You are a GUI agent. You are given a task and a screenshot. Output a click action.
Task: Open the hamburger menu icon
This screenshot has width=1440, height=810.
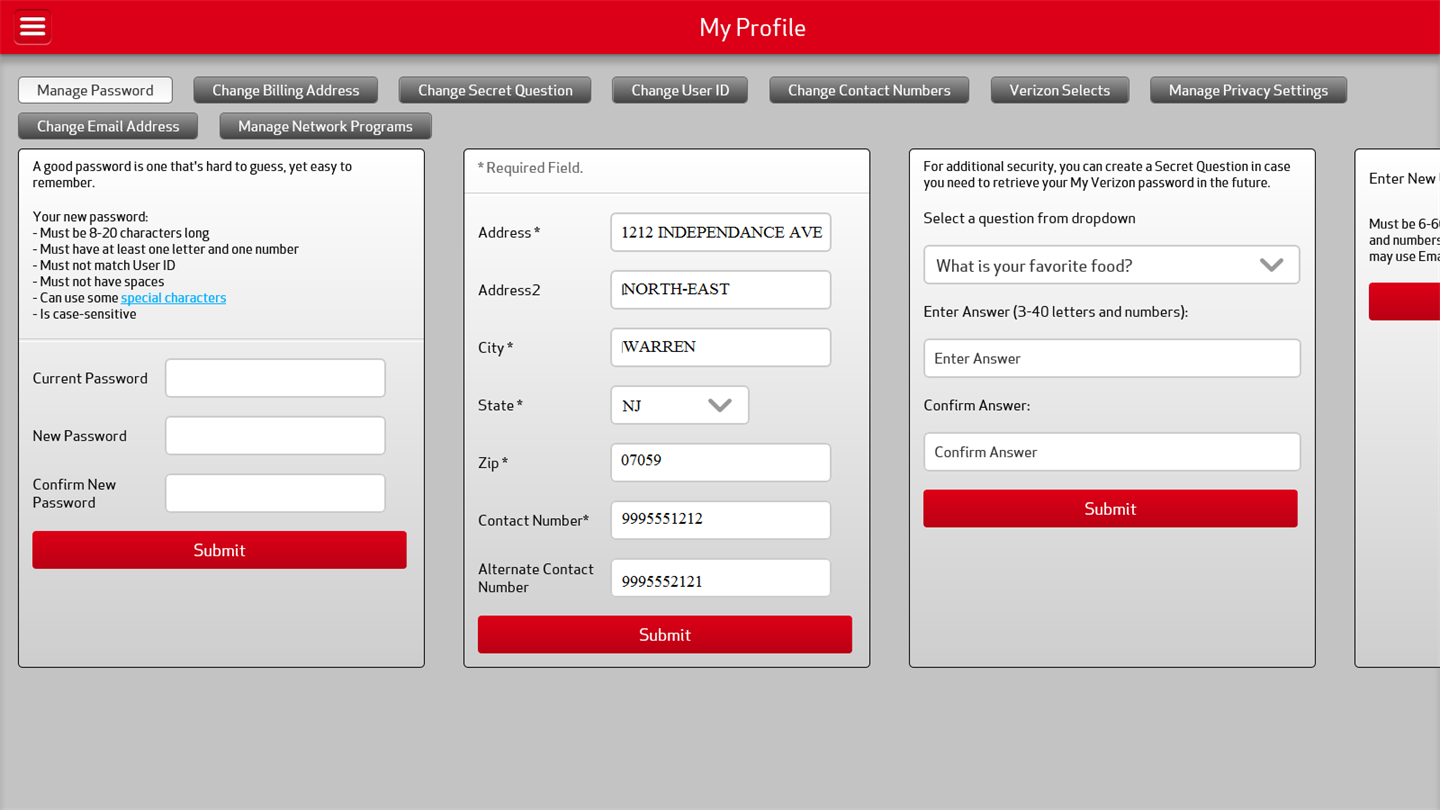(x=33, y=27)
